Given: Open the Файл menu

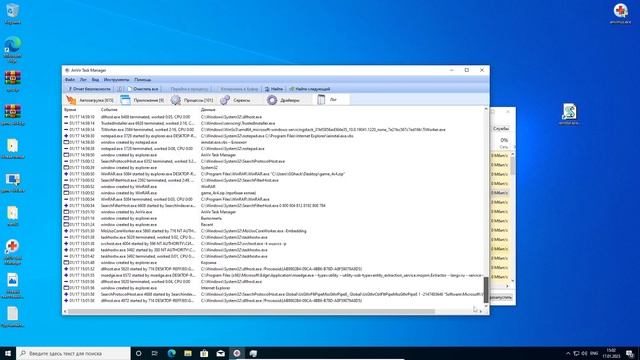Looking at the screenshot, I should pos(70,80).
